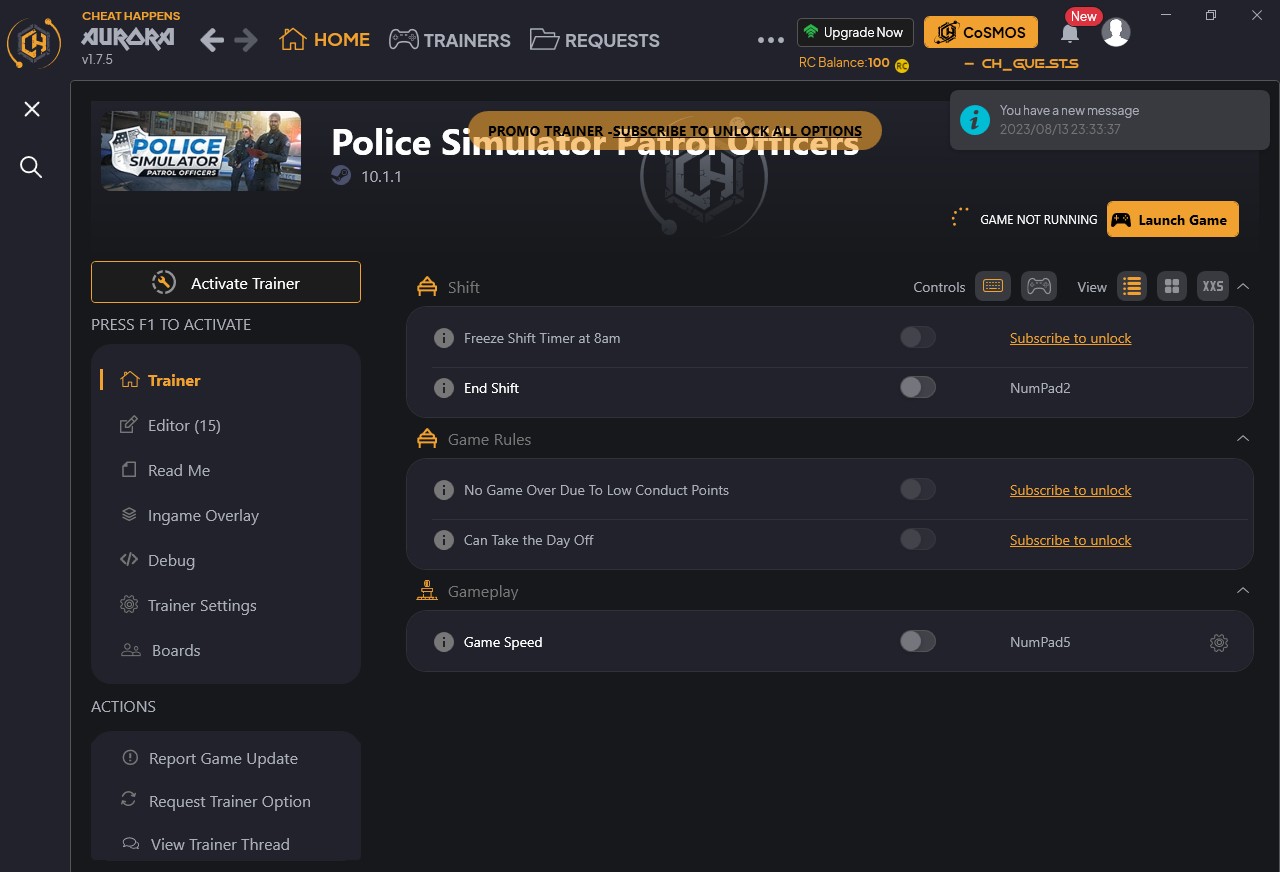Close the left sidebar with the X icon
The image size is (1280, 872).
[x=32, y=109]
